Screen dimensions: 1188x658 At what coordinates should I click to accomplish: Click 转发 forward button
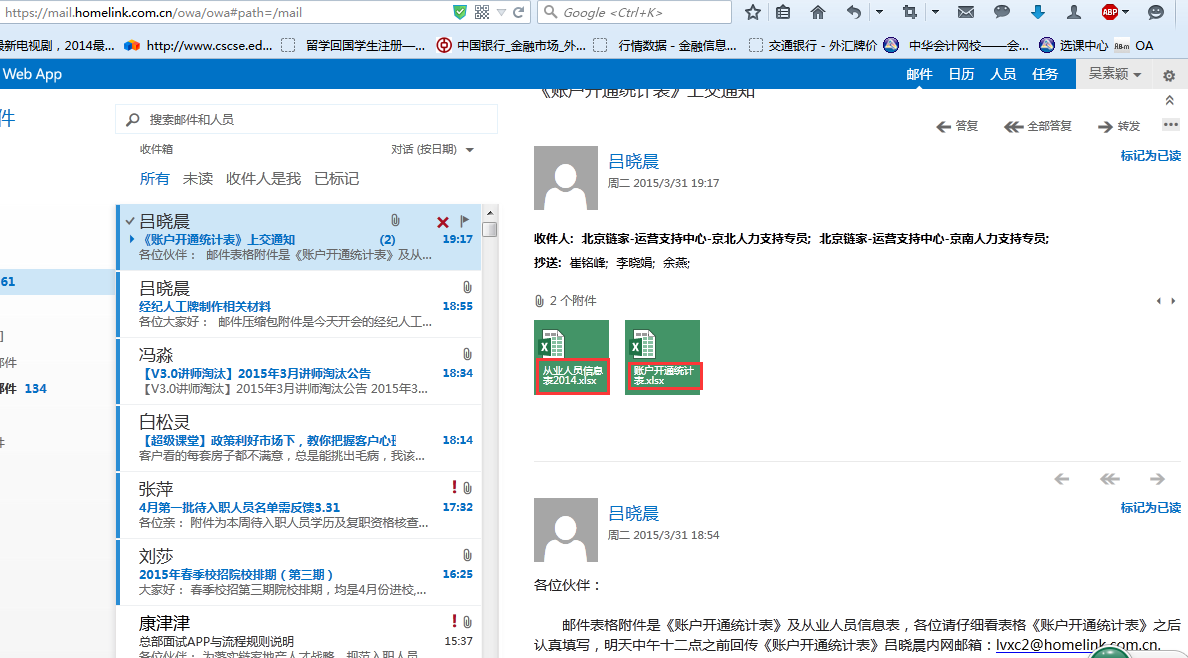(1118, 126)
